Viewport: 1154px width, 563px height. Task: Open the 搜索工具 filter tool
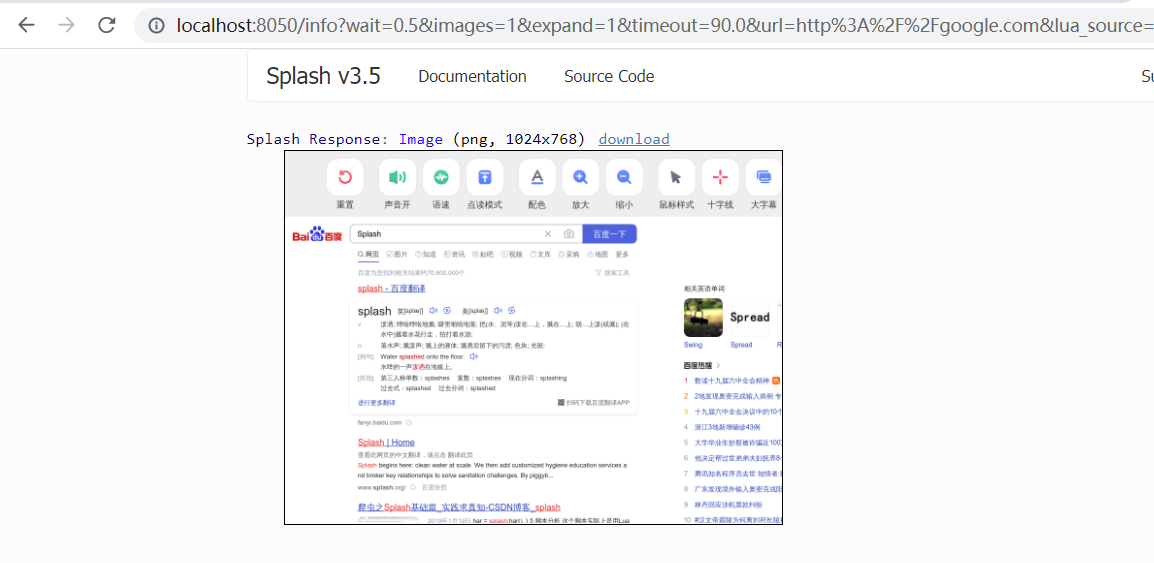pyautogui.click(x=612, y=273)
